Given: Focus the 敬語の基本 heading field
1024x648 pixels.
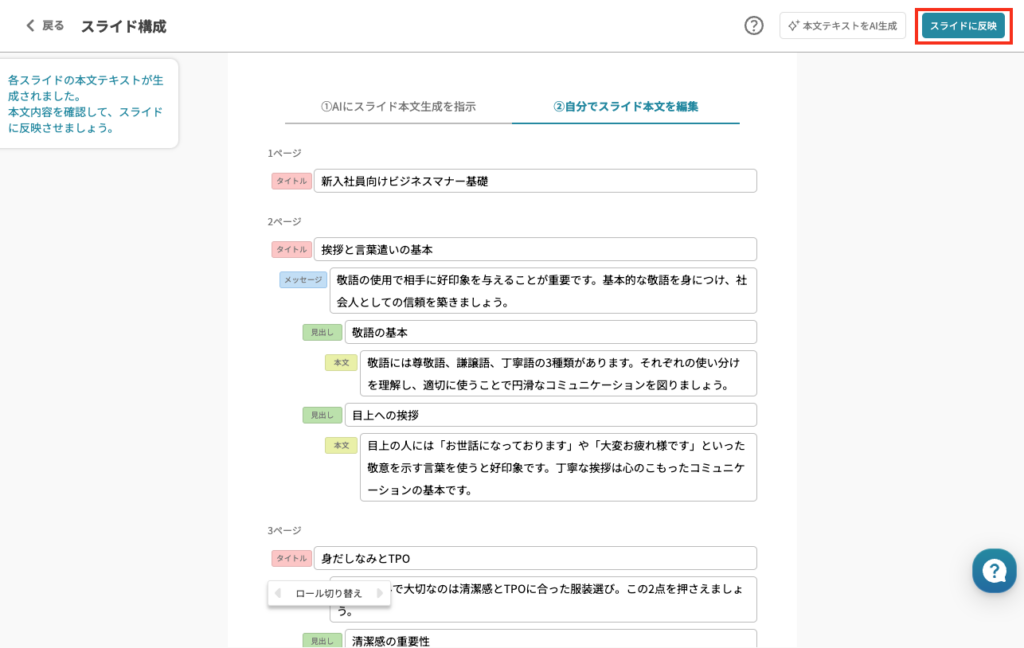Looking at the screenshot, I should click(550, 332).
